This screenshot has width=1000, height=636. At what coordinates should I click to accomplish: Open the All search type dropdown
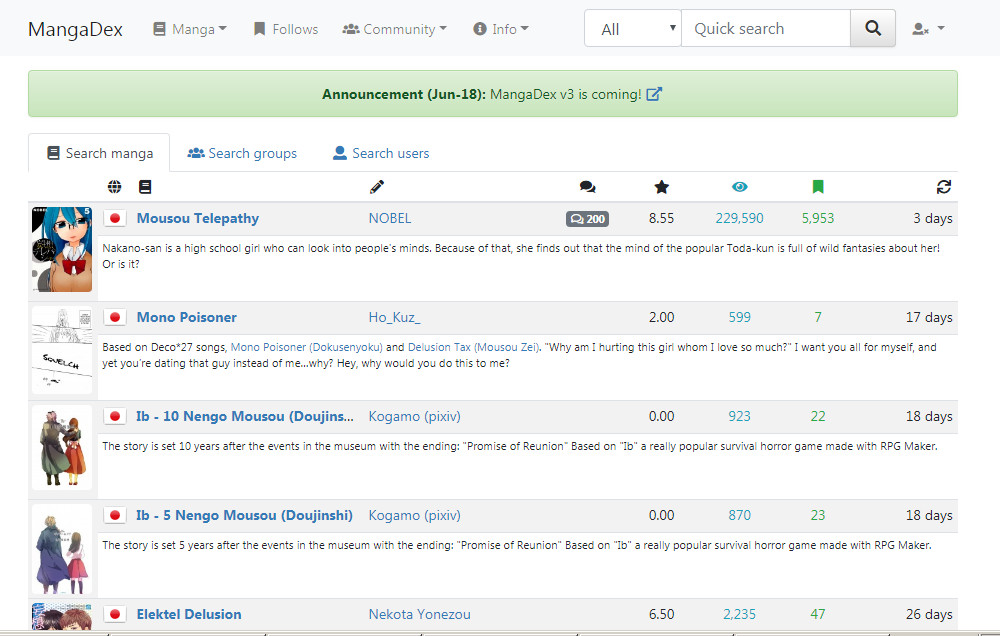pos(633,29)
